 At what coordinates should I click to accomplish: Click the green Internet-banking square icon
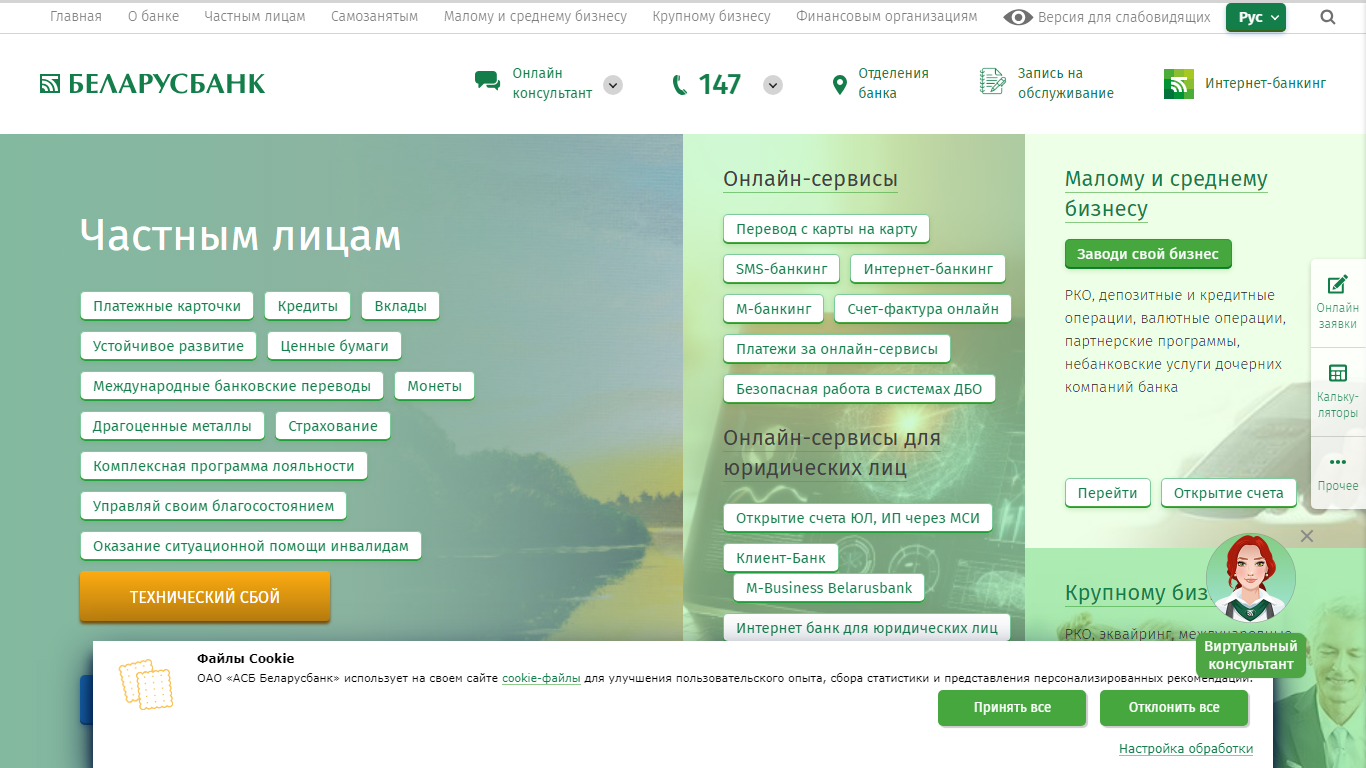[1179, 84]
